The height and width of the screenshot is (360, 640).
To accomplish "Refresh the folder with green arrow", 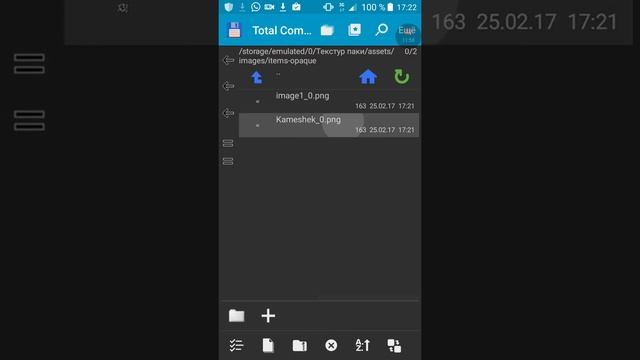I will [x=402, y=77].
